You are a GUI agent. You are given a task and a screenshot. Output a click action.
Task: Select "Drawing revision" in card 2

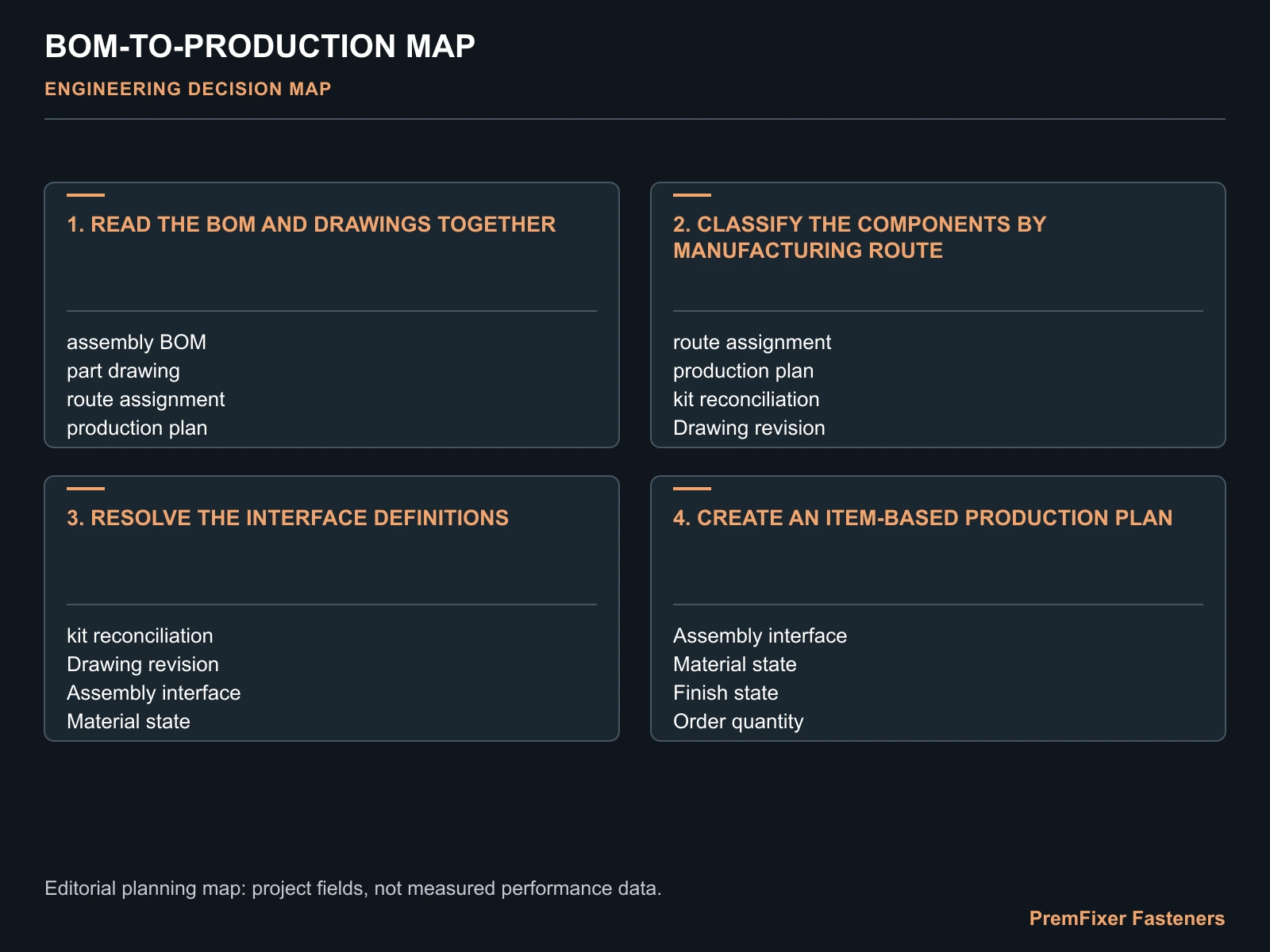pos(749,428)
